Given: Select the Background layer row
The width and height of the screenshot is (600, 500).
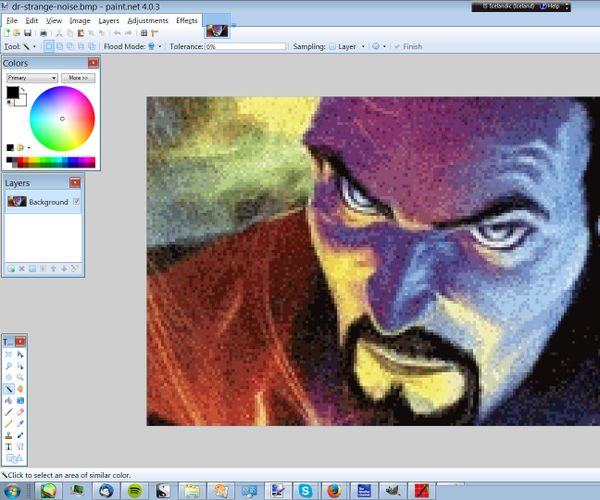Looking at the screenshot, I should [43, 202].
